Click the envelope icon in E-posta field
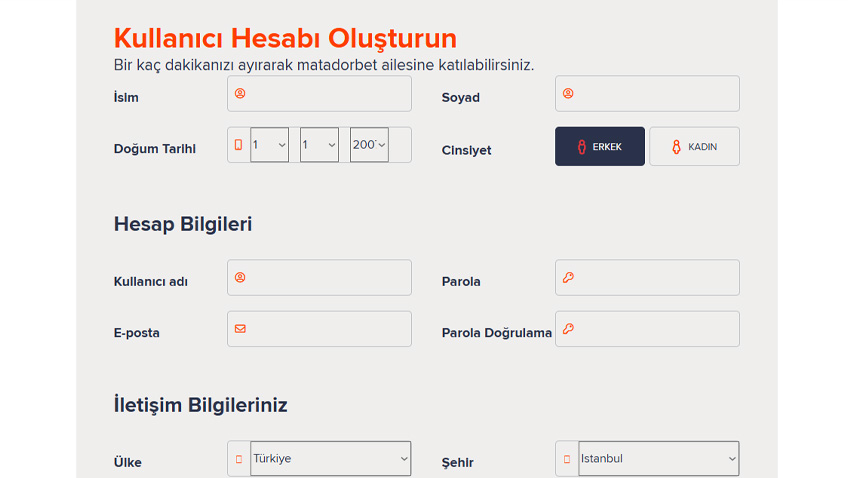Screen dimensions: 850x478 pos(240,328)
